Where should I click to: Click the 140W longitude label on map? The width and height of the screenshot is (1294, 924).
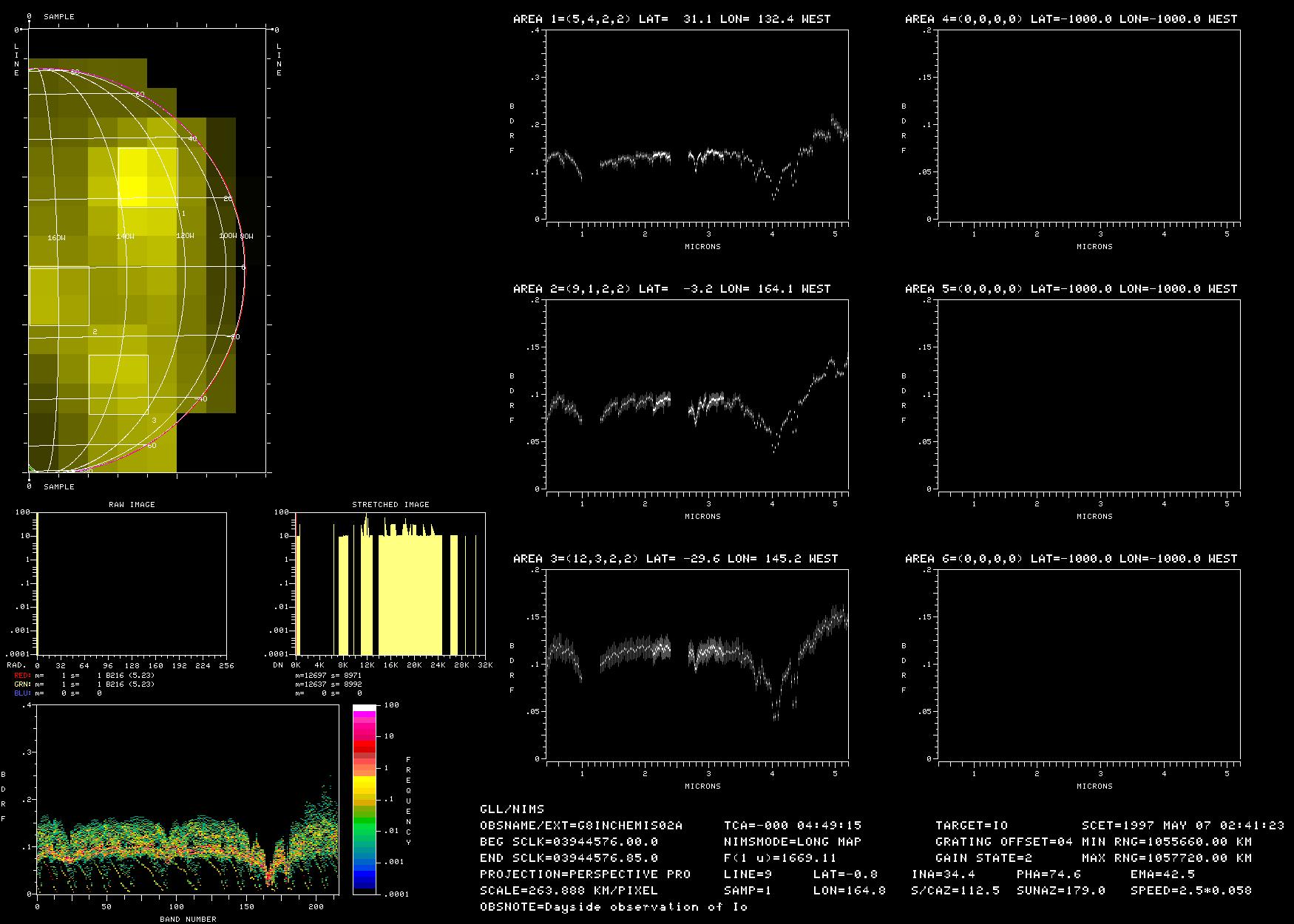point(125,237)
